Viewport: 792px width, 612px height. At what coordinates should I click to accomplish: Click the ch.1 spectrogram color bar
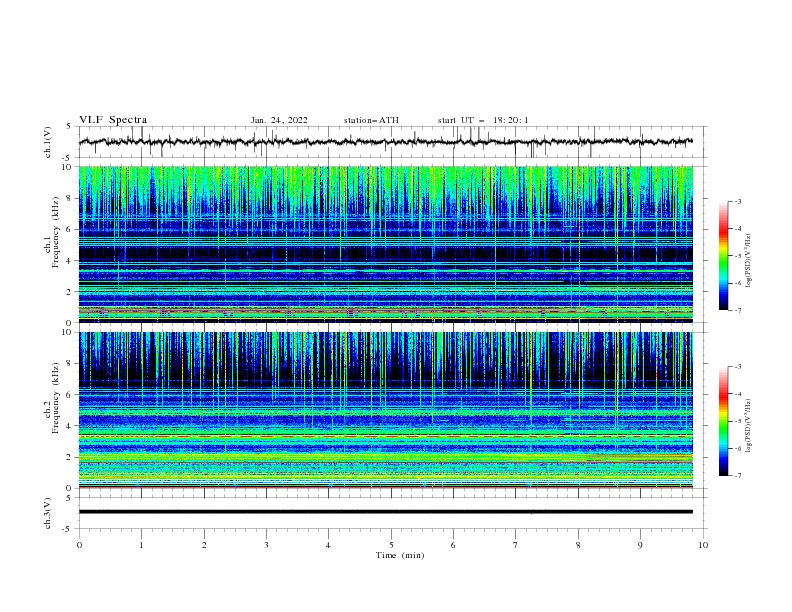(x=724, y=256)
